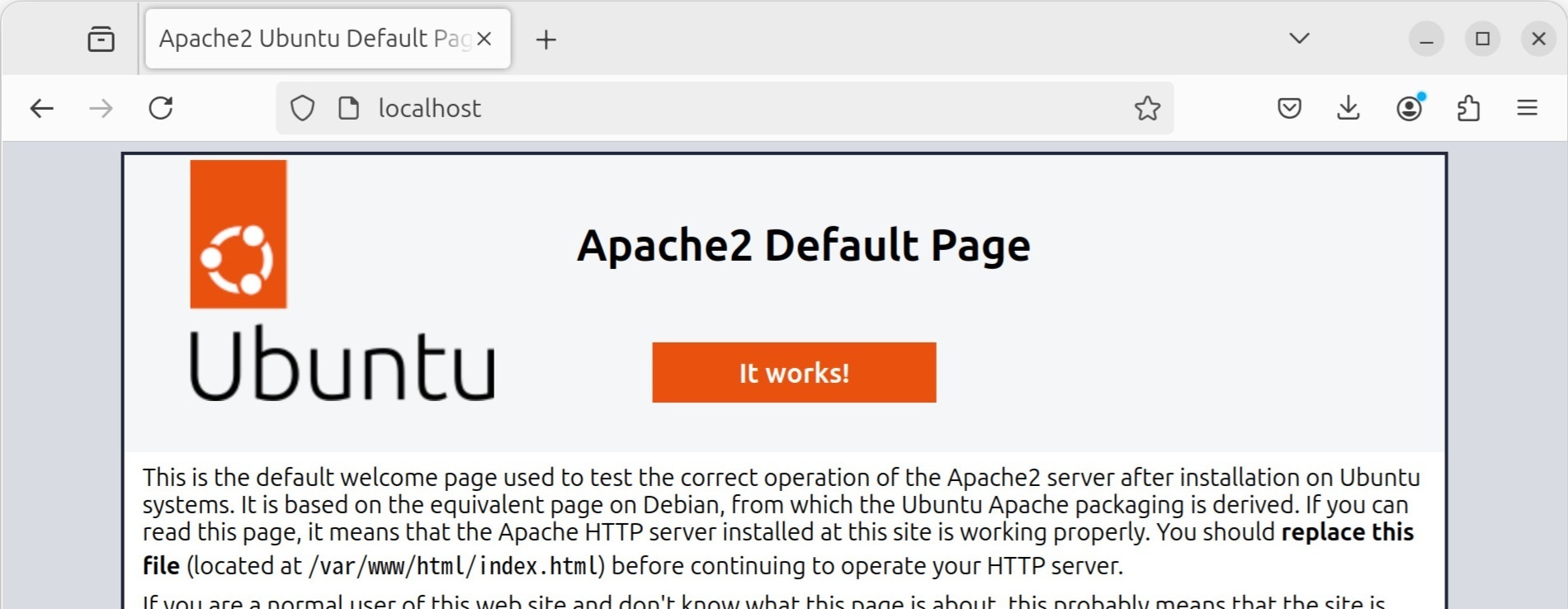This screenshot has width=1568, height=609.
Task: View site information page icon
Action: [349, 108]
